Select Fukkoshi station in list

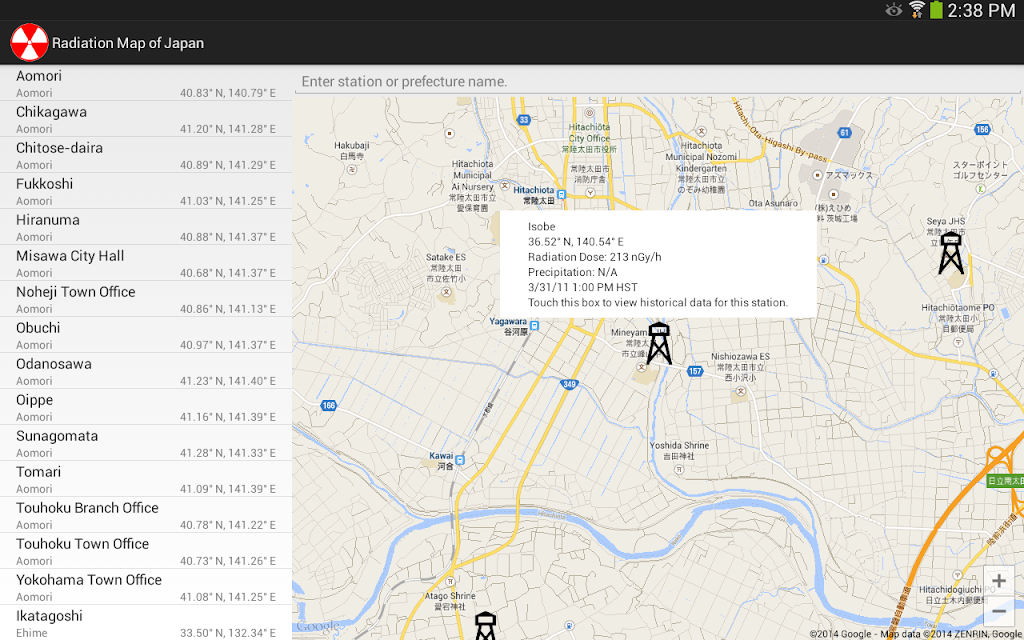click(x=146, y=191)
